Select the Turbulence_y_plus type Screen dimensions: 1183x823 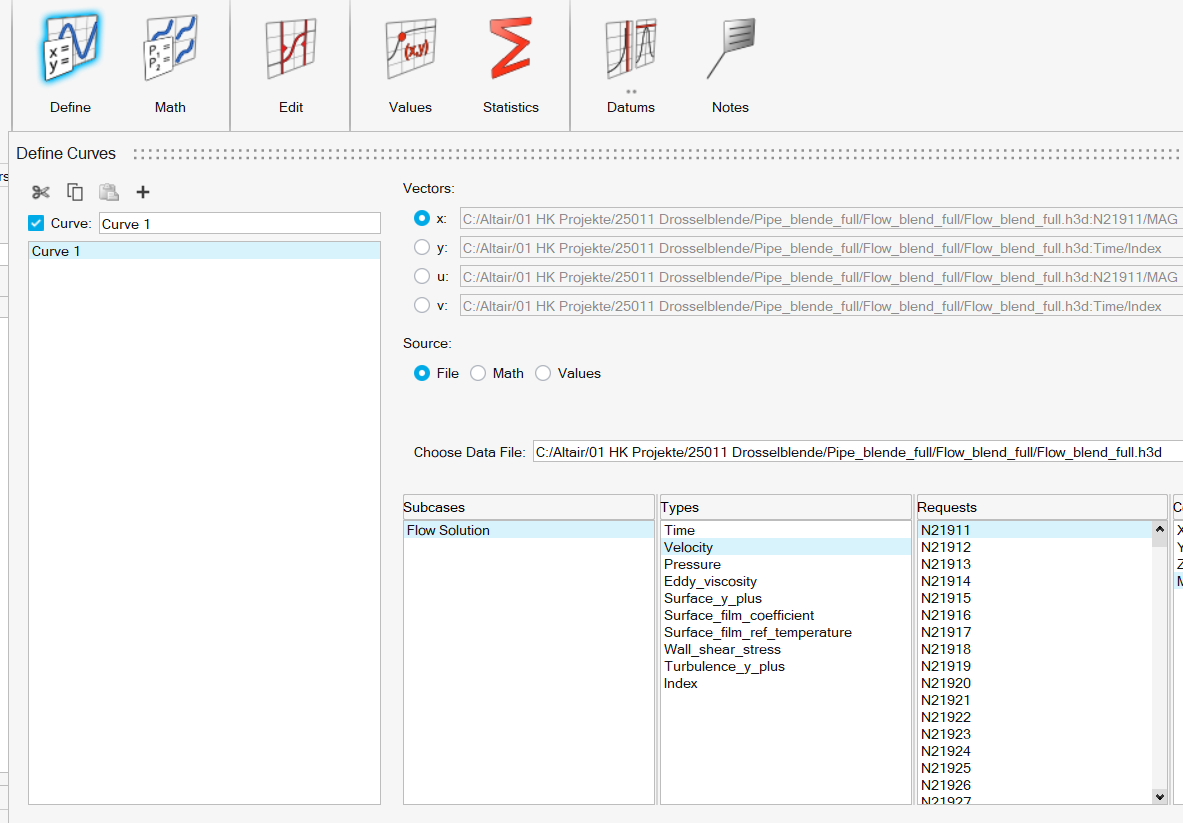point(785,666)
